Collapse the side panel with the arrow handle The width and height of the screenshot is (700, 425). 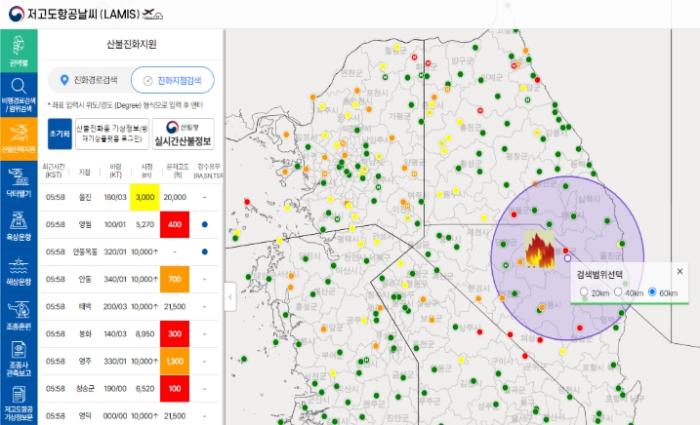coord(231,297)
